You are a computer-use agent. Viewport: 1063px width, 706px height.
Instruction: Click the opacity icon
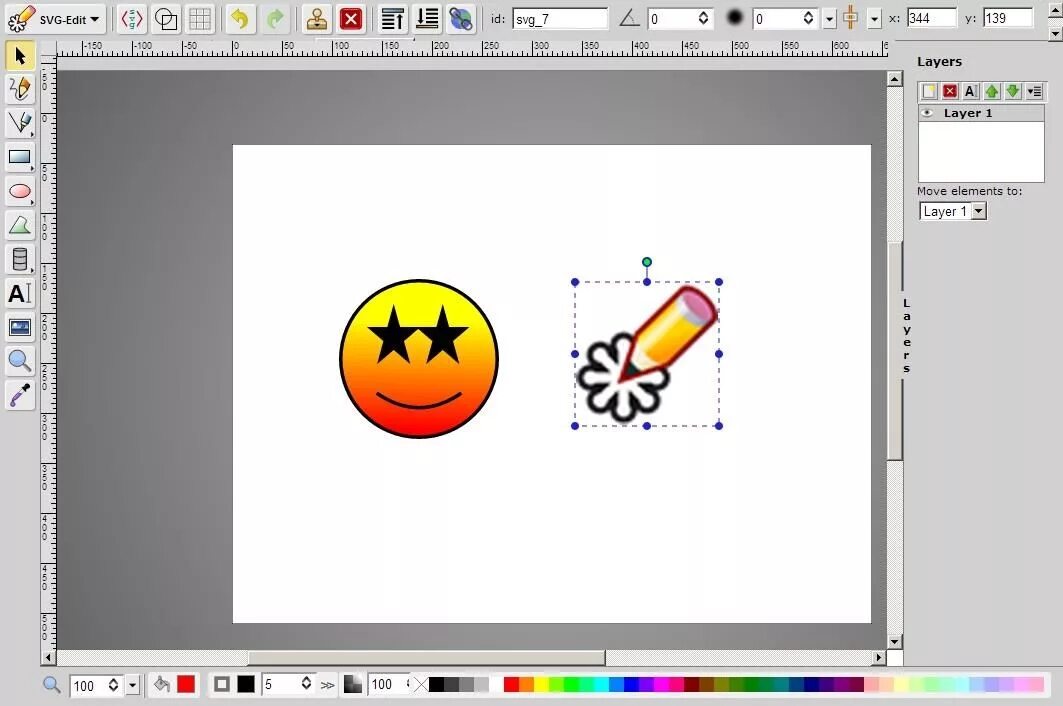pyautogui.click(x=353, y=684)
